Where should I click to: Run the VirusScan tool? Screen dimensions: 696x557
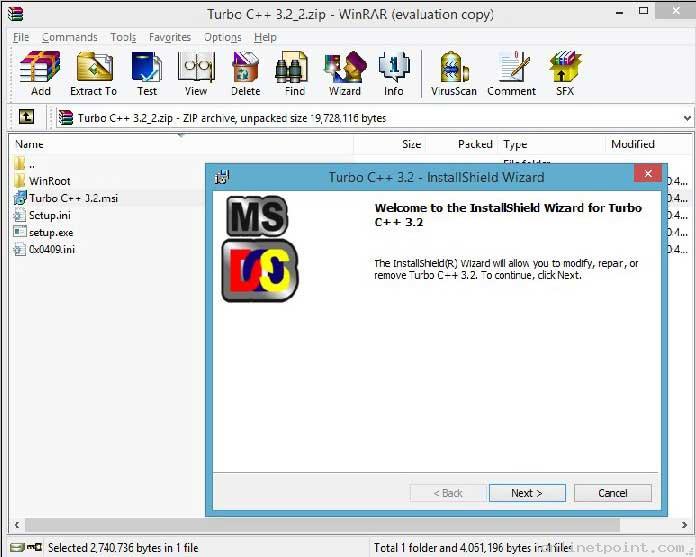click(454, 73)
